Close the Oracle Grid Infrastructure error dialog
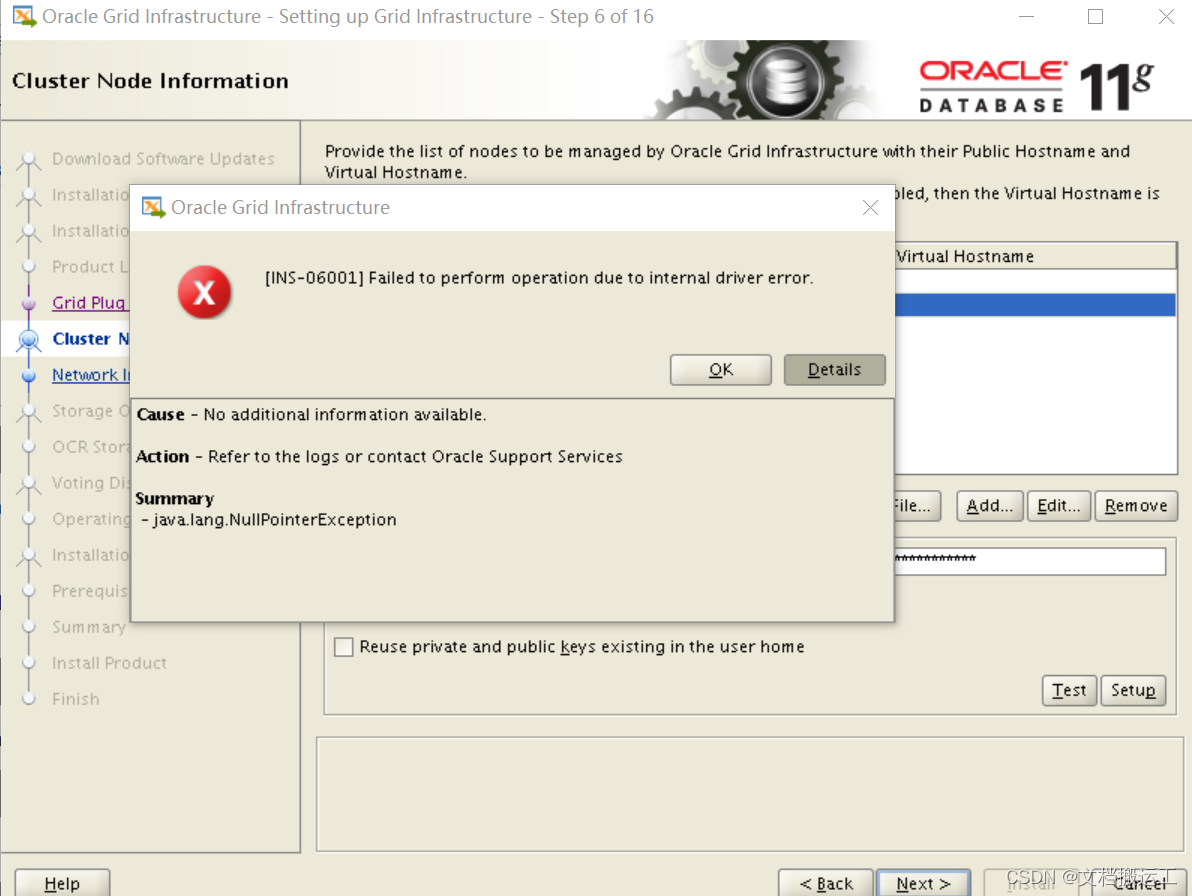Image resolution: width=1192 pixels, height=896 pixels. tap(870, 207)
